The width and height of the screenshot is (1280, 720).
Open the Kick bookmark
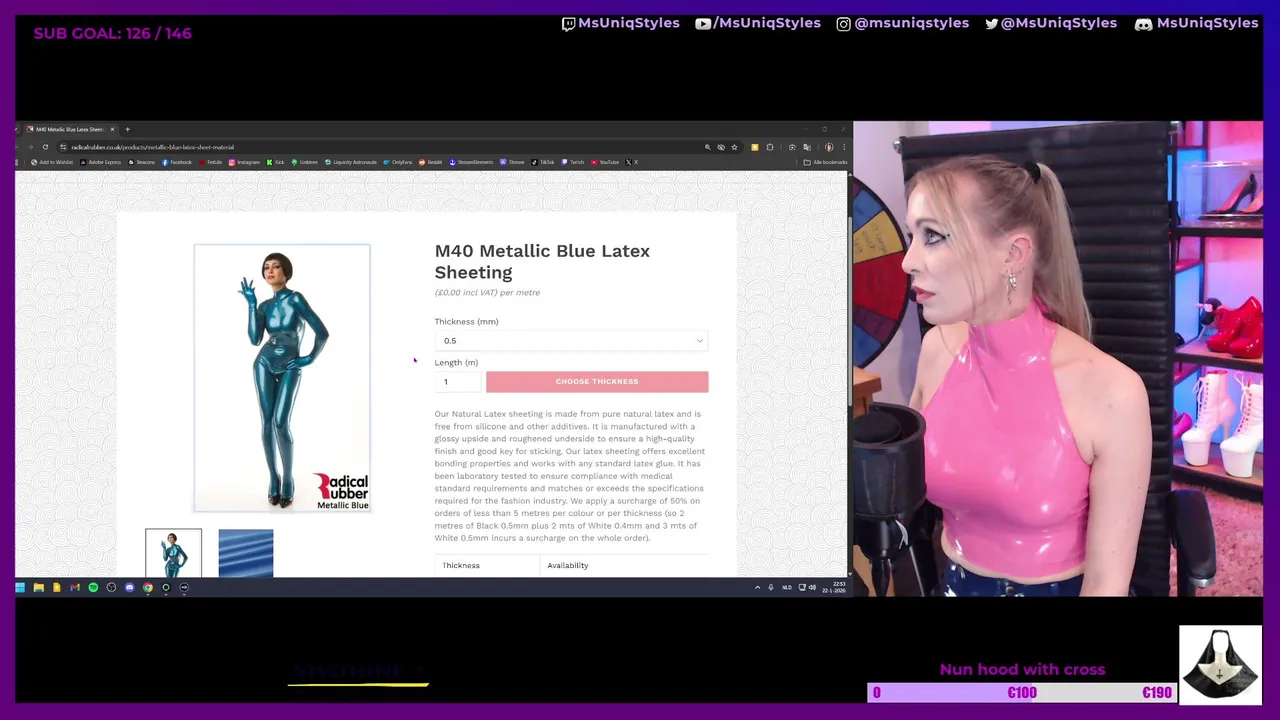point(275,162)
